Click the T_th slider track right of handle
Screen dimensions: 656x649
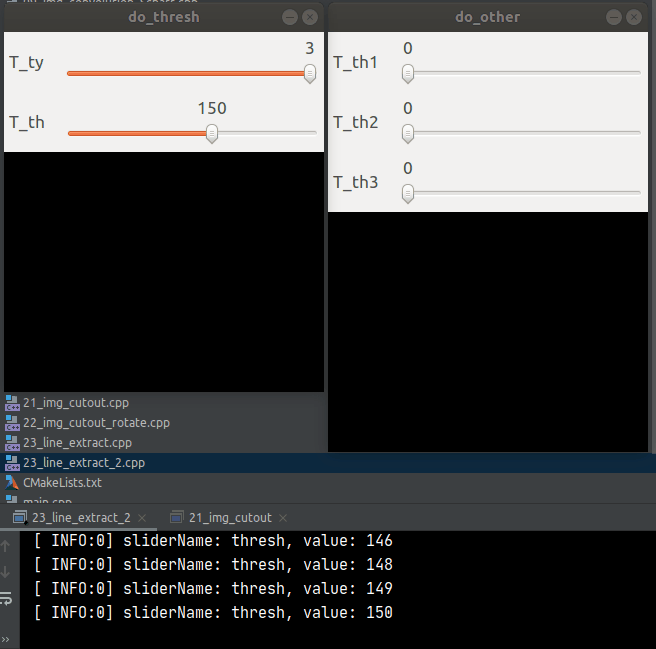267,133
